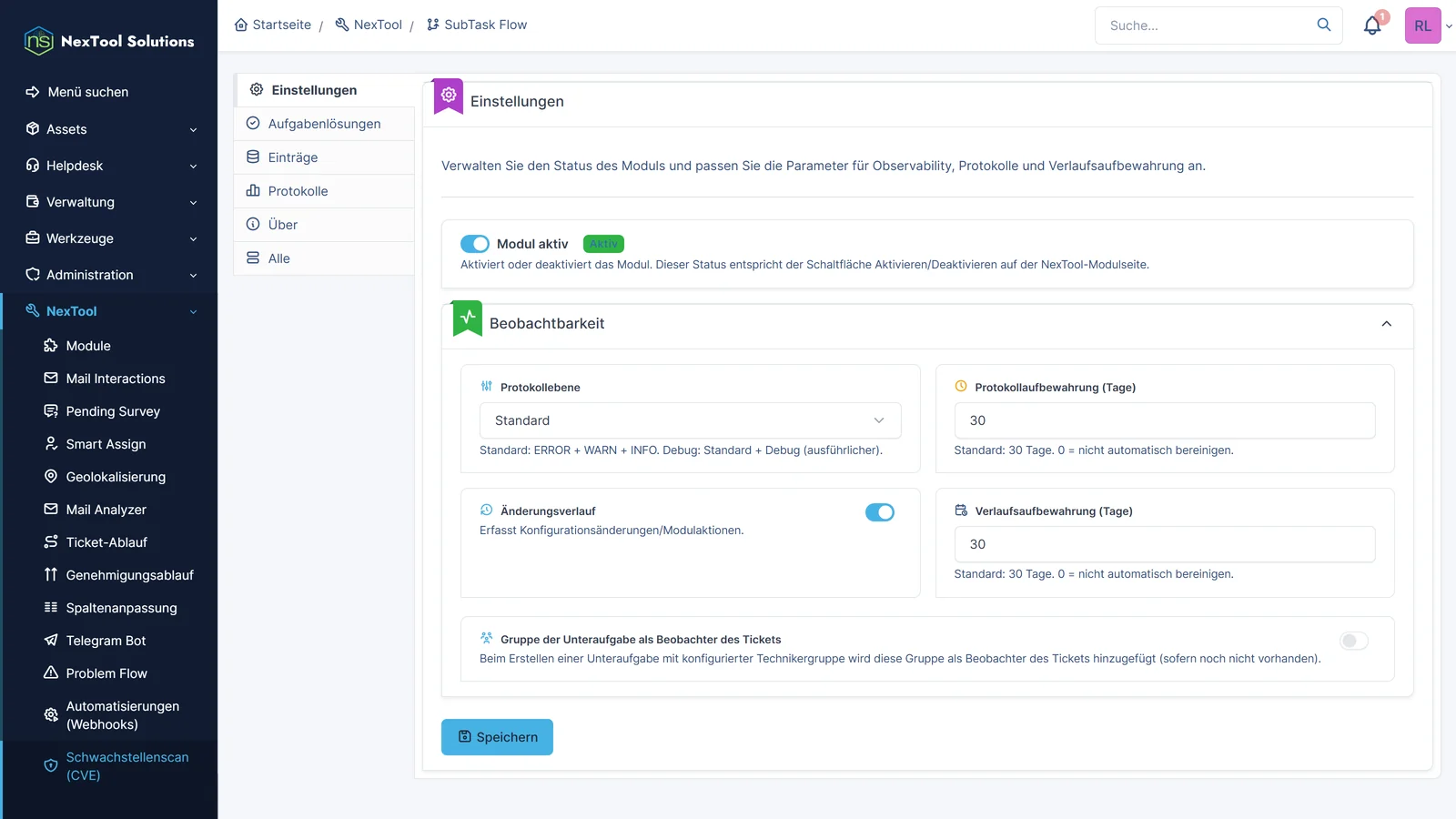Switch to the Protokolle tab

324,191
